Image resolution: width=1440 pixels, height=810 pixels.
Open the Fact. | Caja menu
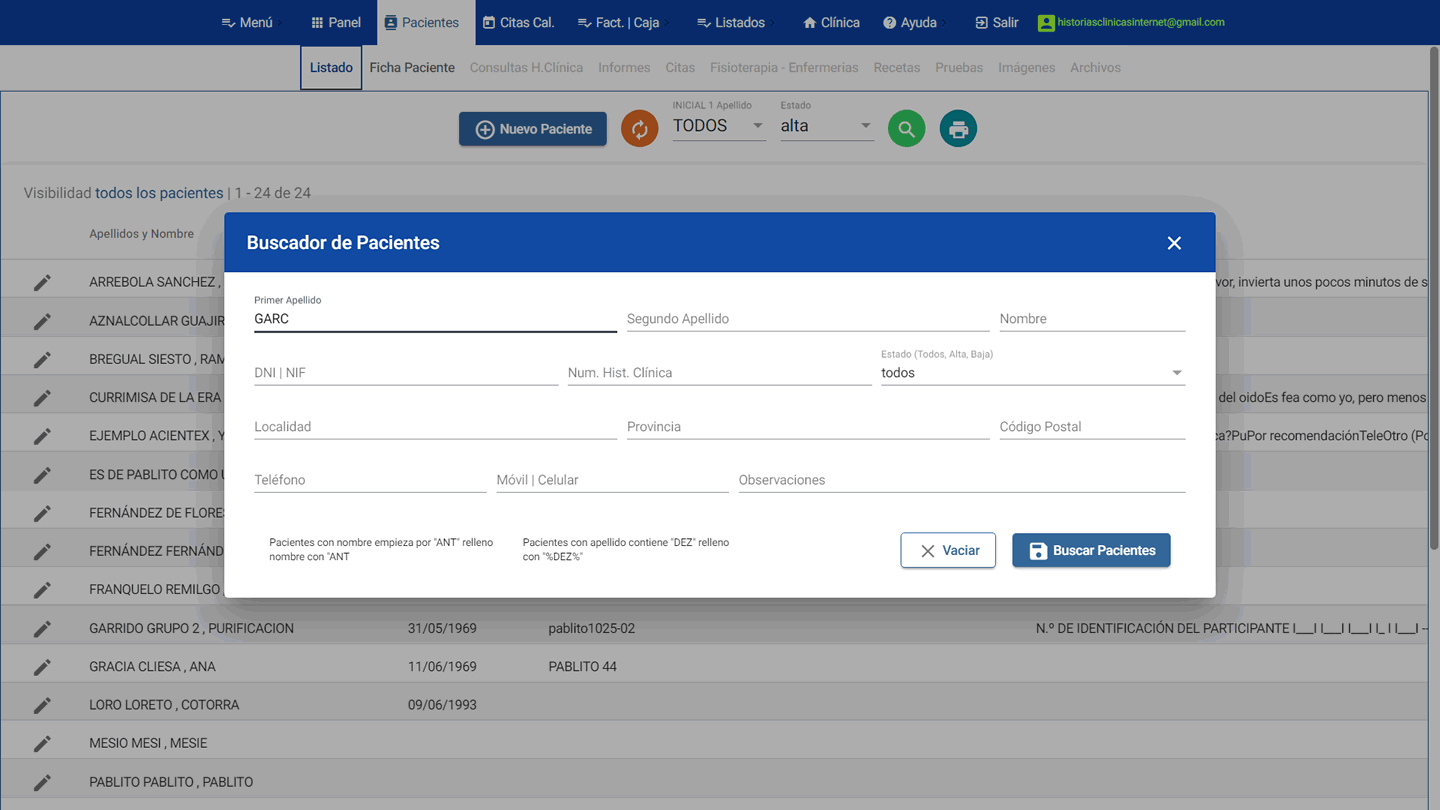pyautogui.click(x=619, y=23)
